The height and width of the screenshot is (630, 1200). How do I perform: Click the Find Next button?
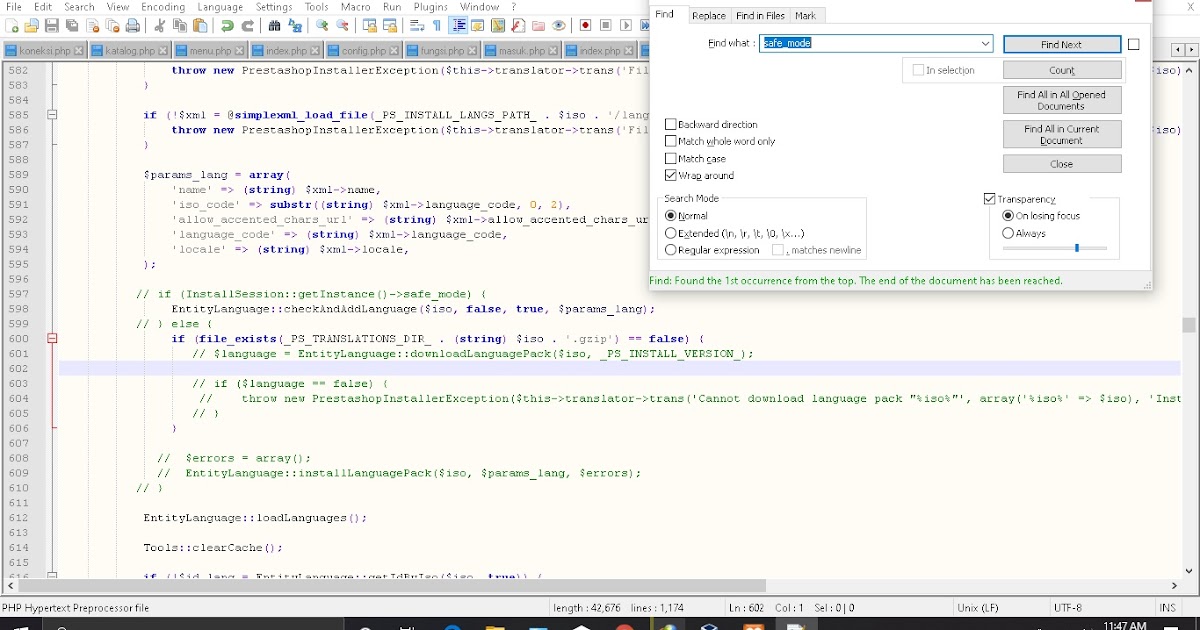click(1061, 44)
